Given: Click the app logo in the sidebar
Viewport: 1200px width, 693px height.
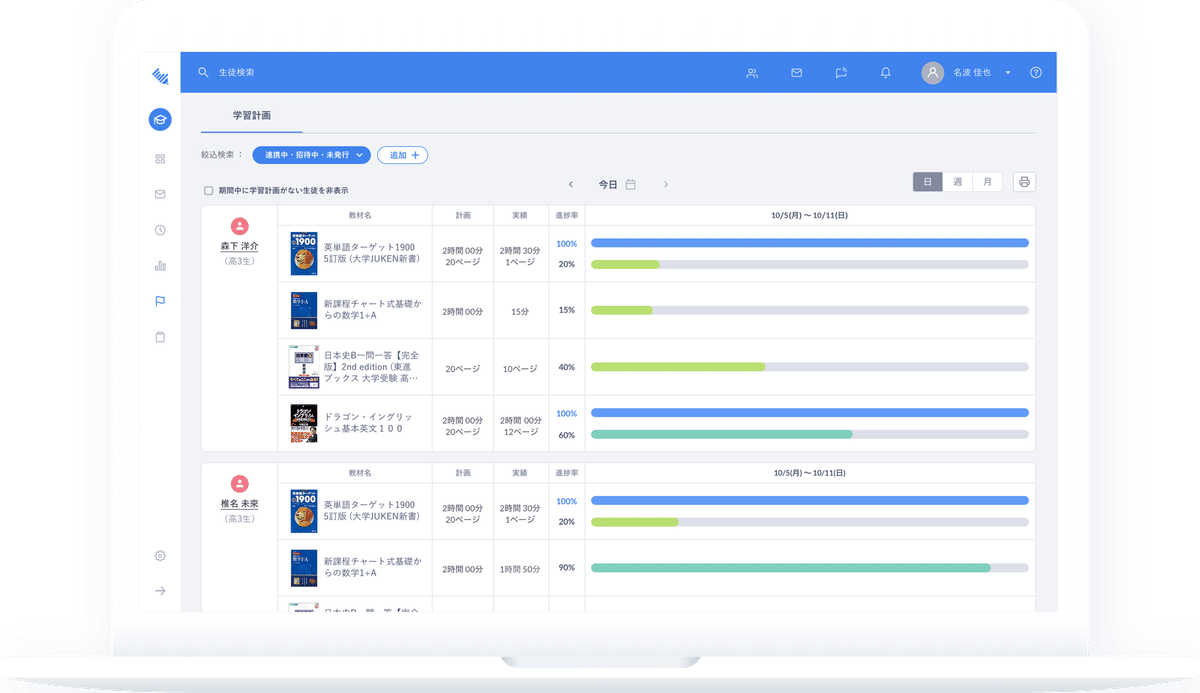Looking at the screenshot, I should click(x=160, y=75).
